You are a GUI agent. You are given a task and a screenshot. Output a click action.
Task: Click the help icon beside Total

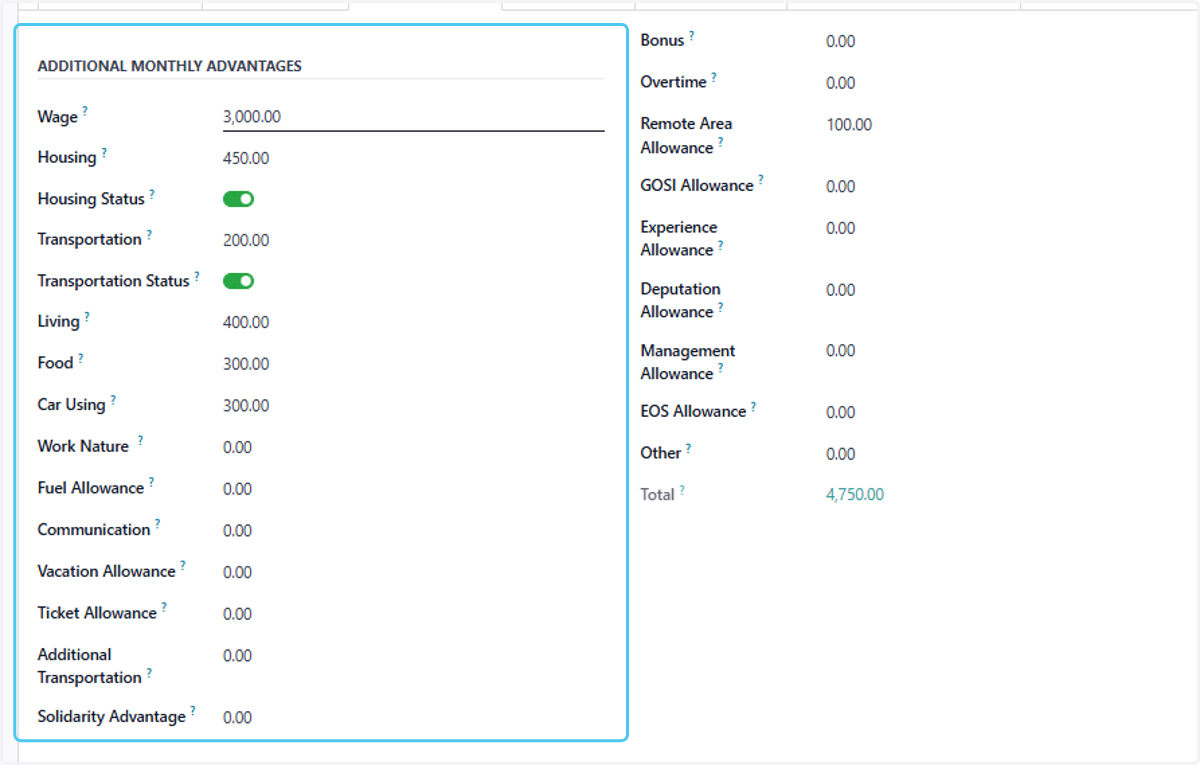pos(683,490)
